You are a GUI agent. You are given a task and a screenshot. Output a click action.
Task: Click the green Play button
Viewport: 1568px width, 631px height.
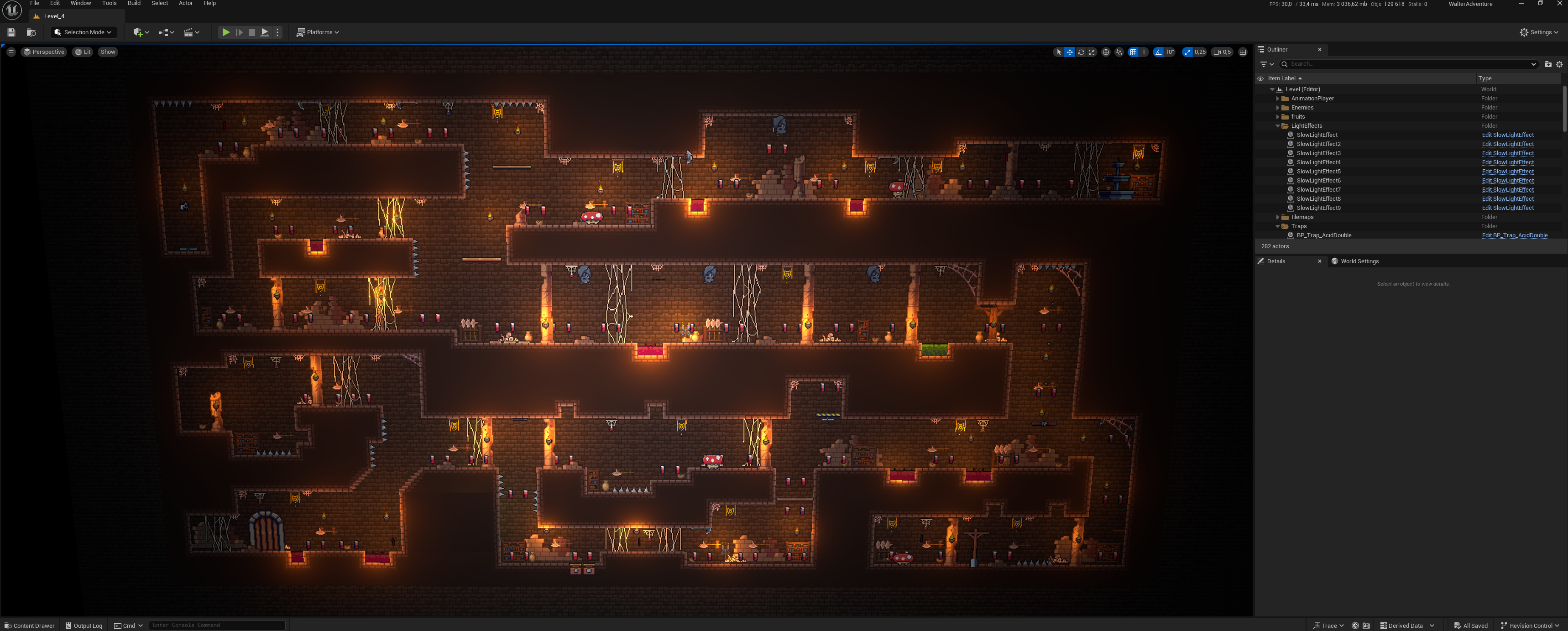point(225,32)
